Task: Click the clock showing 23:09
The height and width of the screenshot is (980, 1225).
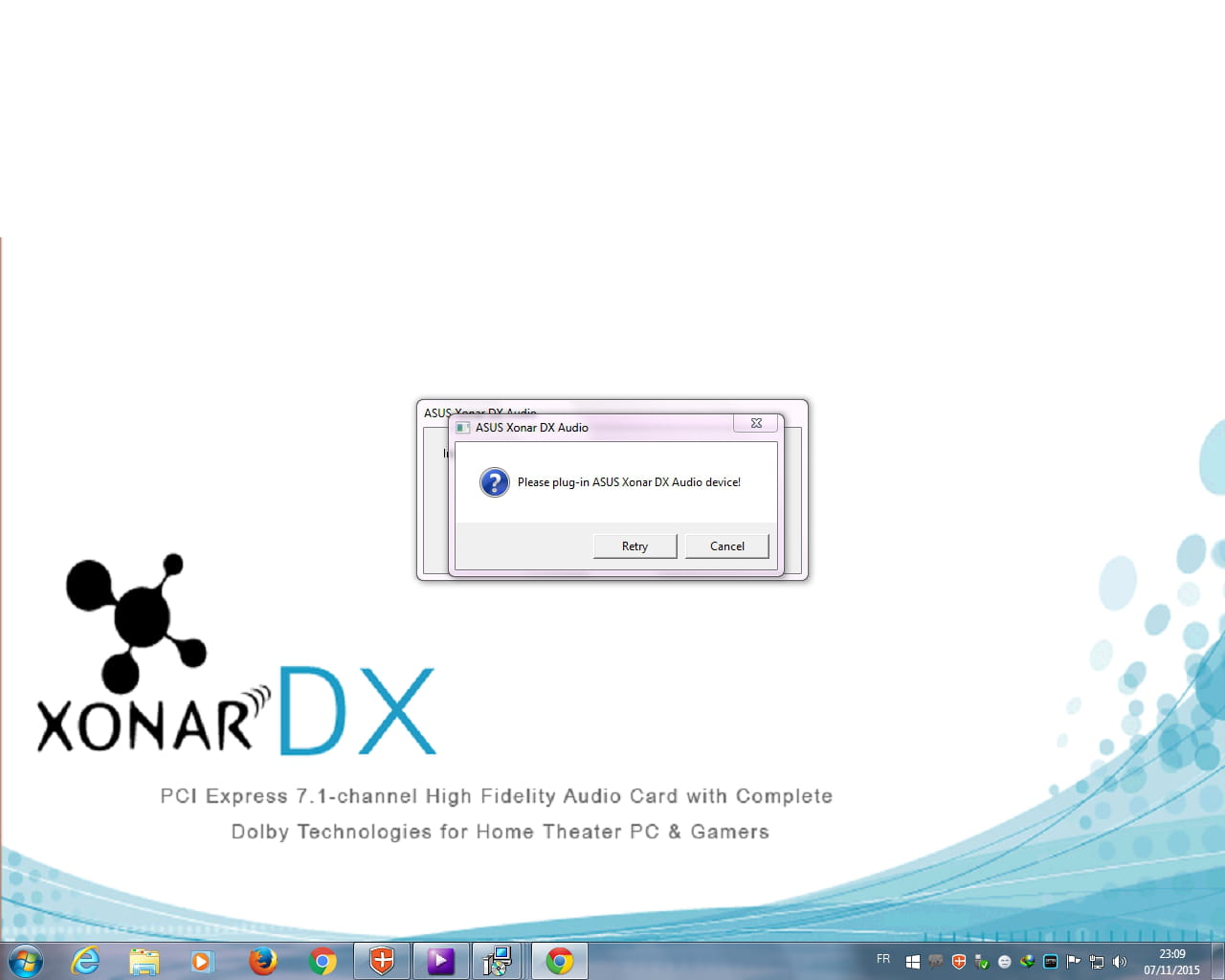Action: point(1171,954)
